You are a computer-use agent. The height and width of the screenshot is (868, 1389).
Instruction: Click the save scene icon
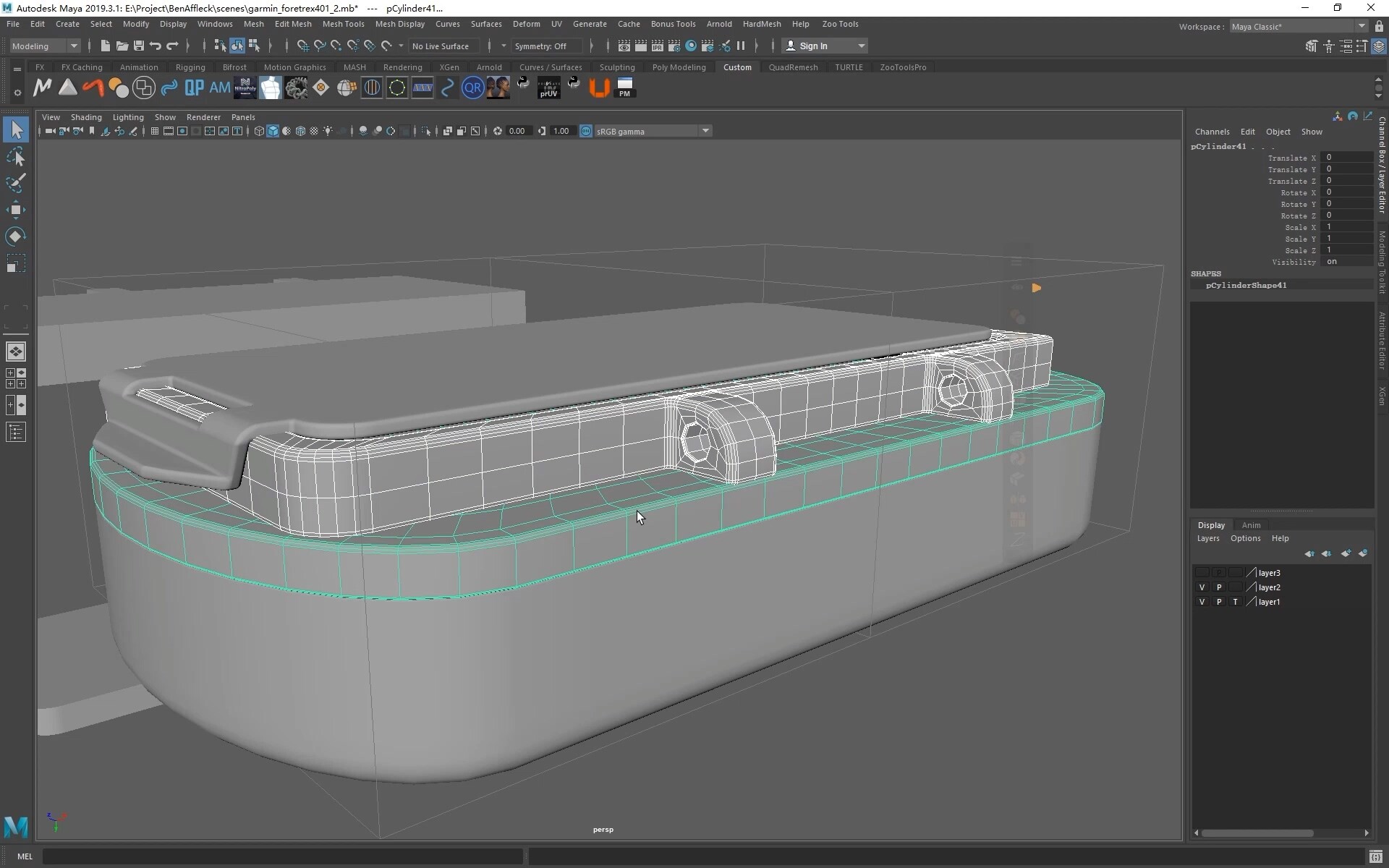139,46
